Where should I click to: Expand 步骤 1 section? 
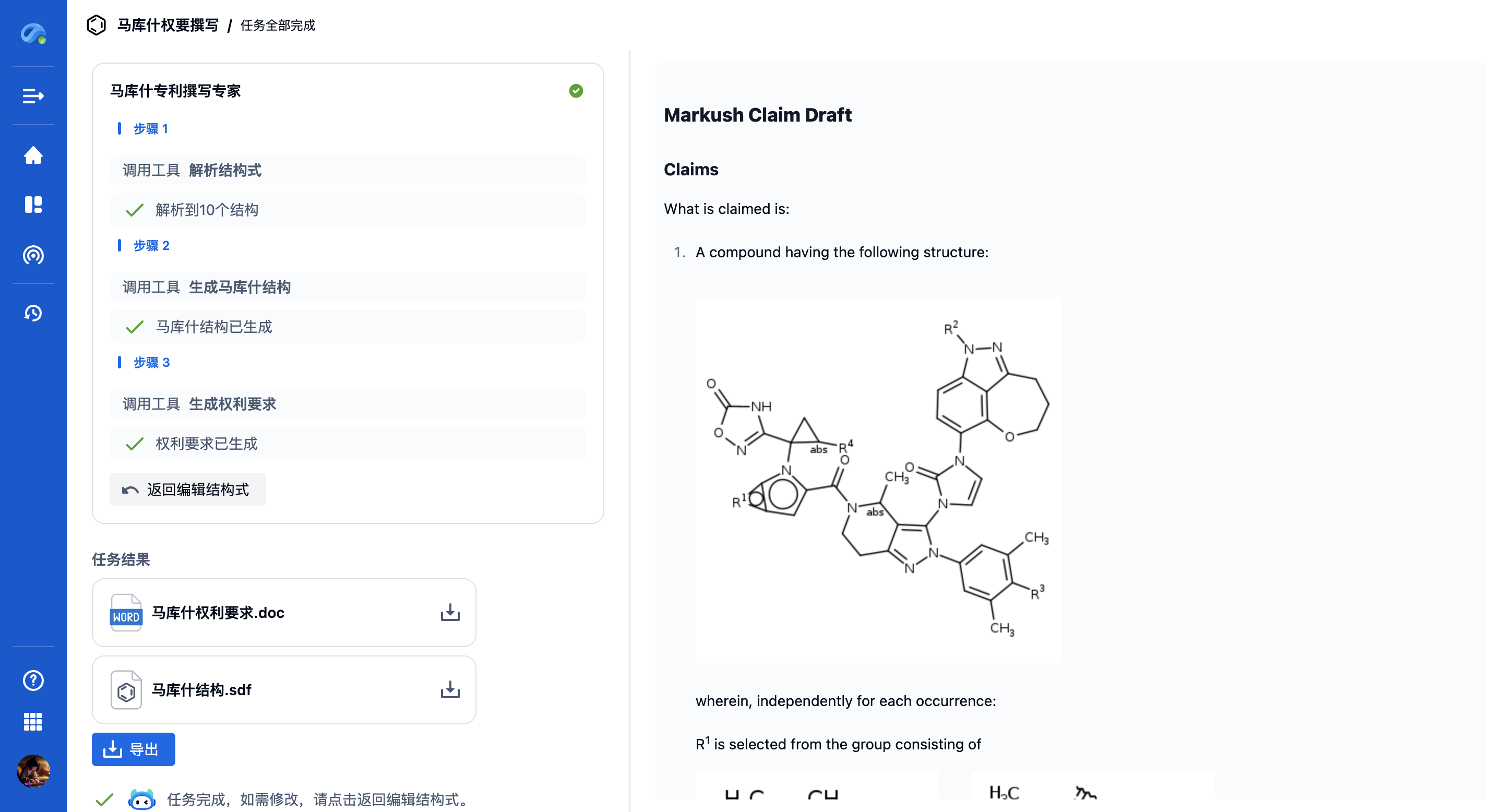150,128
